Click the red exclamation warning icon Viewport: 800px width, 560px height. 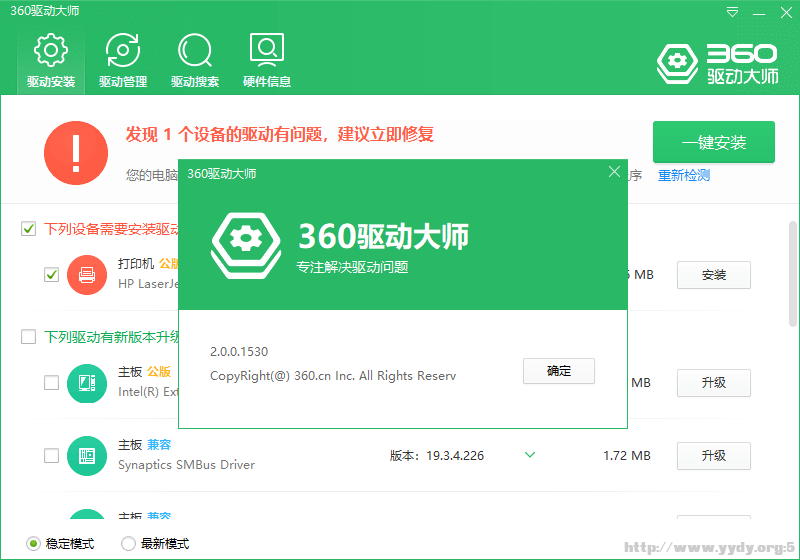[x=76, y=153]
